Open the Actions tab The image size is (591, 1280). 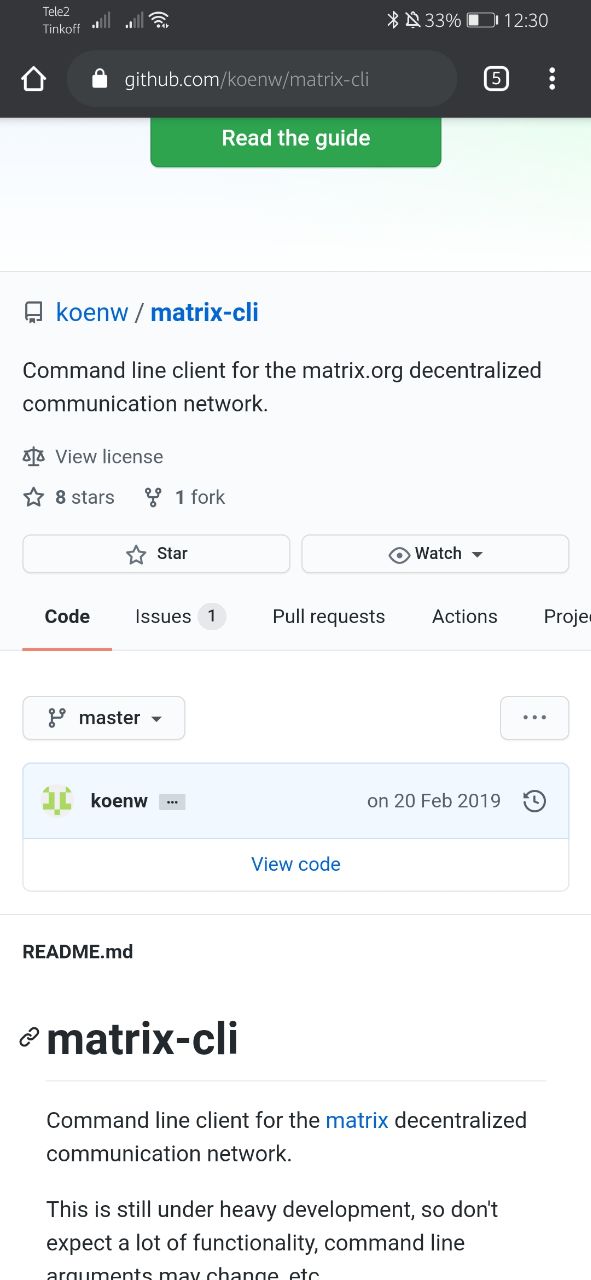point(465,617)
